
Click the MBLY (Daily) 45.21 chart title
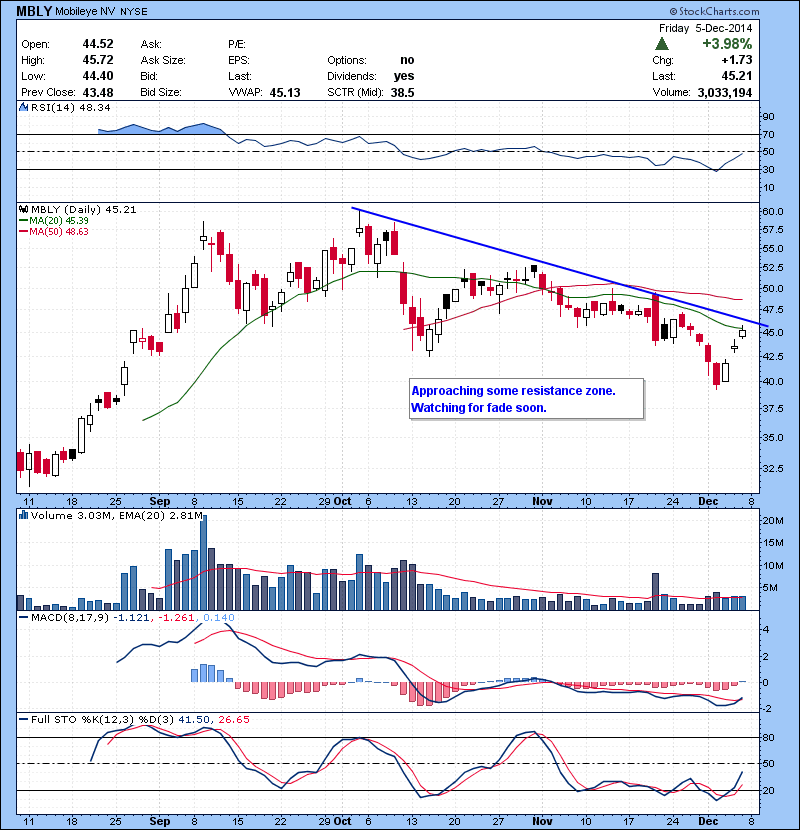click(84, 210)
